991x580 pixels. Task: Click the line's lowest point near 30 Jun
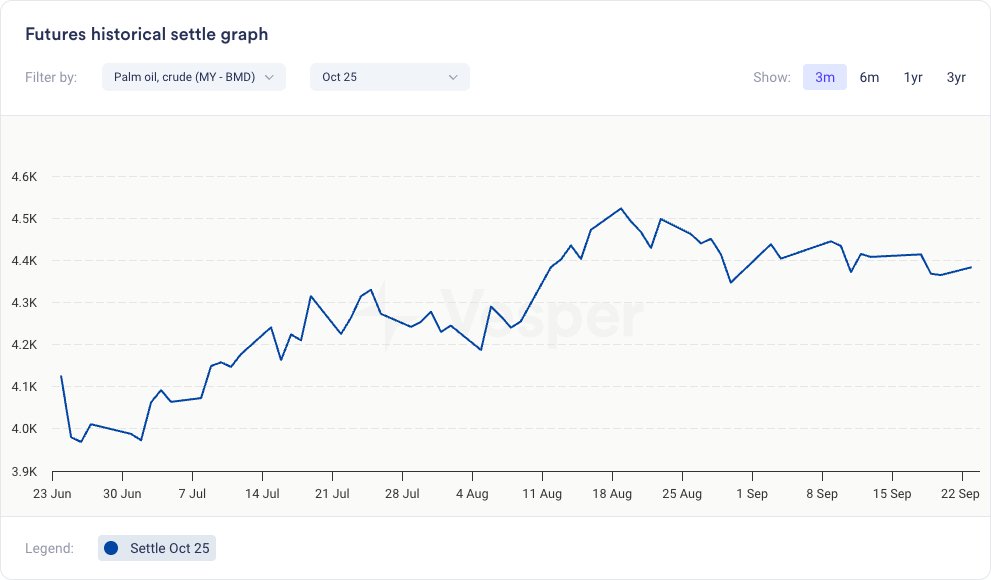(x=141, y=440)
